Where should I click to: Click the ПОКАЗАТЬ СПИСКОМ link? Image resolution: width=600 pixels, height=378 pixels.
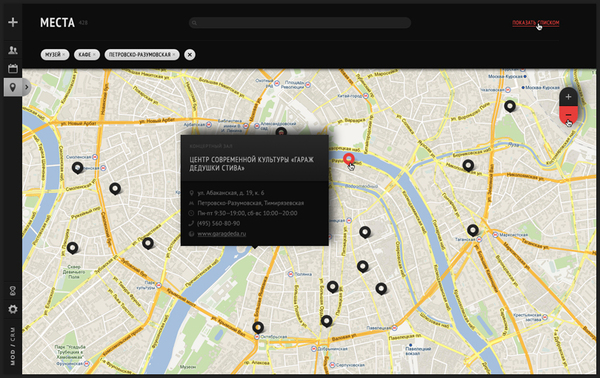pos(536,23)
